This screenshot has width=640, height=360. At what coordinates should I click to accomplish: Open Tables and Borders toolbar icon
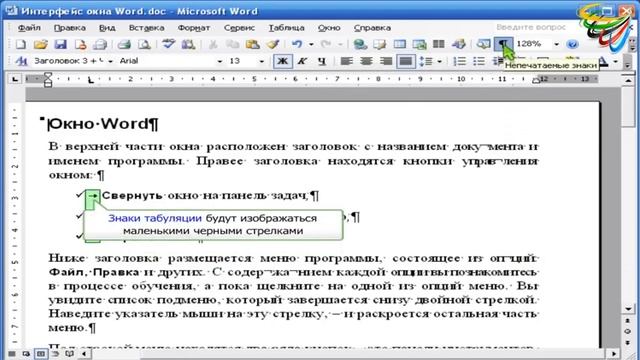pos(380,44)
